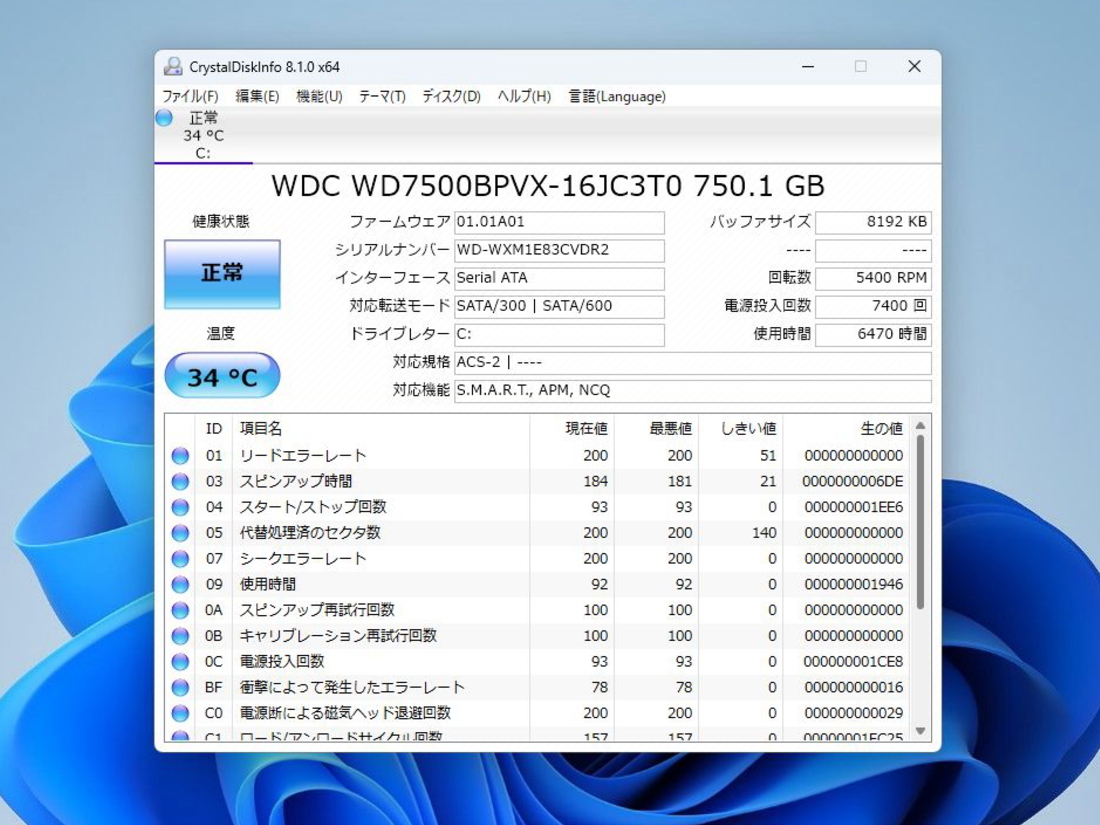The height and width of the screenshot is (825, 1100).
Task: Click the buffer size field 8192 KB
Action: point(873,222)
